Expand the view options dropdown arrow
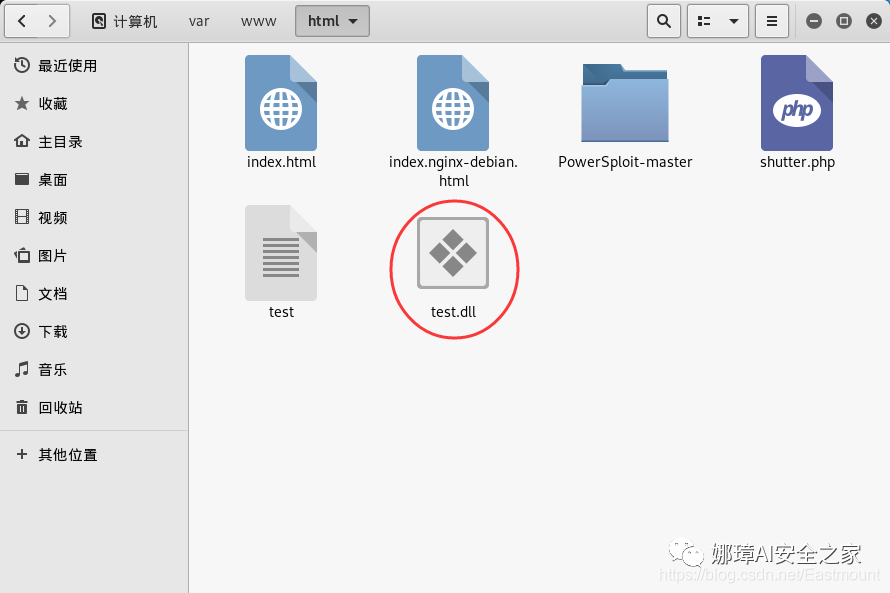 (x=734, y=22)
